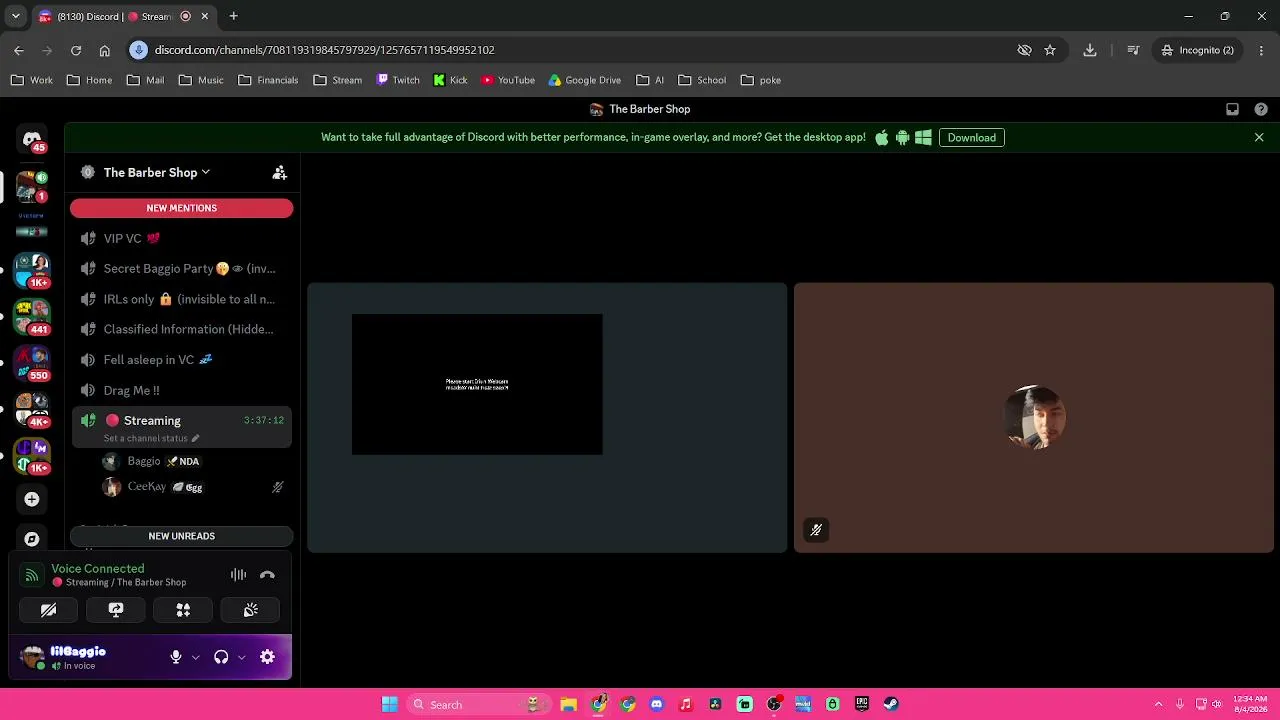Deafen with the headphones icon

click(221, 657)
